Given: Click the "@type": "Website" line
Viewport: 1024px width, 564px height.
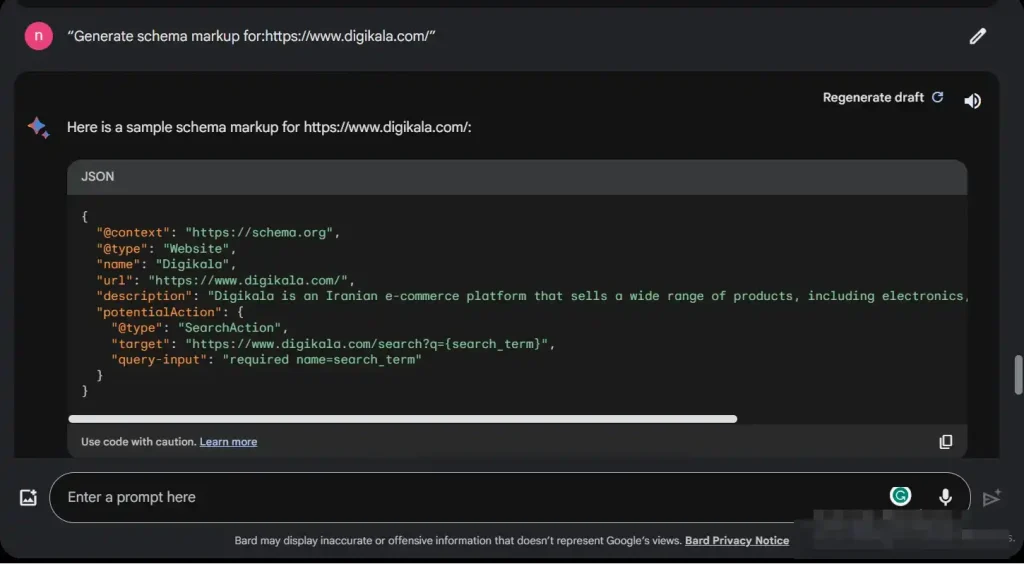Looking at the screenshot, I should [166, 249].
